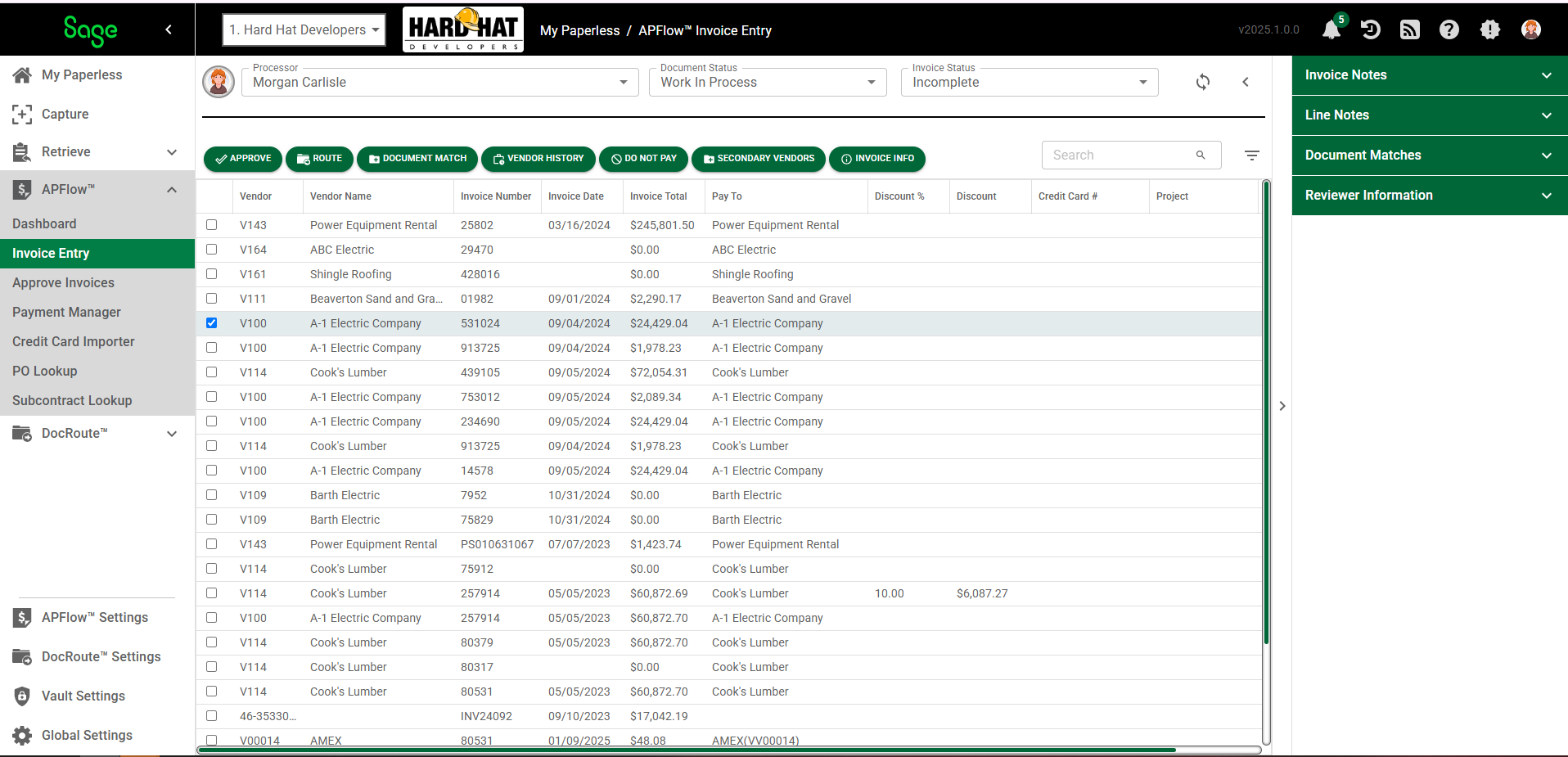The height and width of the screenshot is (757, 1568).
Task: Click the Route button
Action: tap(319, 159)
